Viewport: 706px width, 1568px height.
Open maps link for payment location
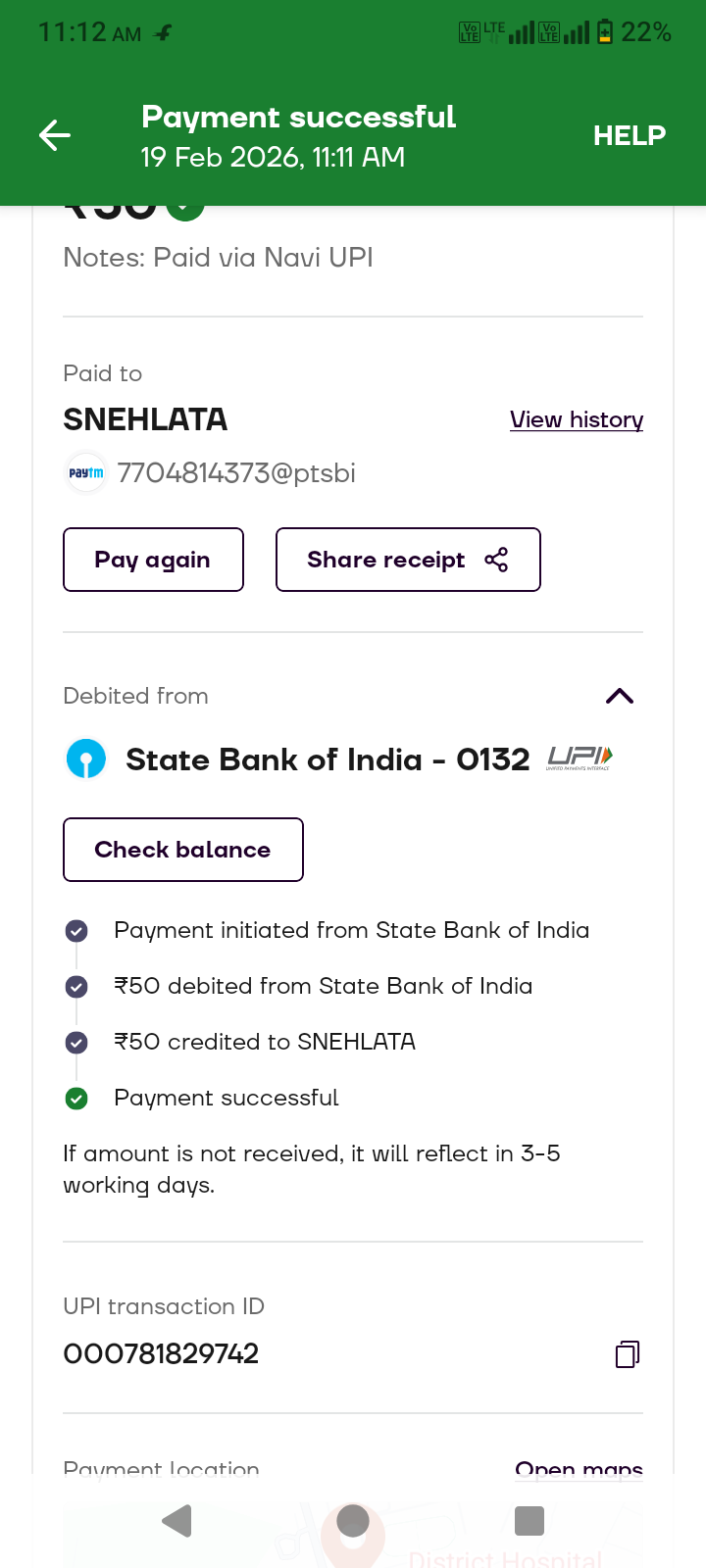click(579, 1468)
